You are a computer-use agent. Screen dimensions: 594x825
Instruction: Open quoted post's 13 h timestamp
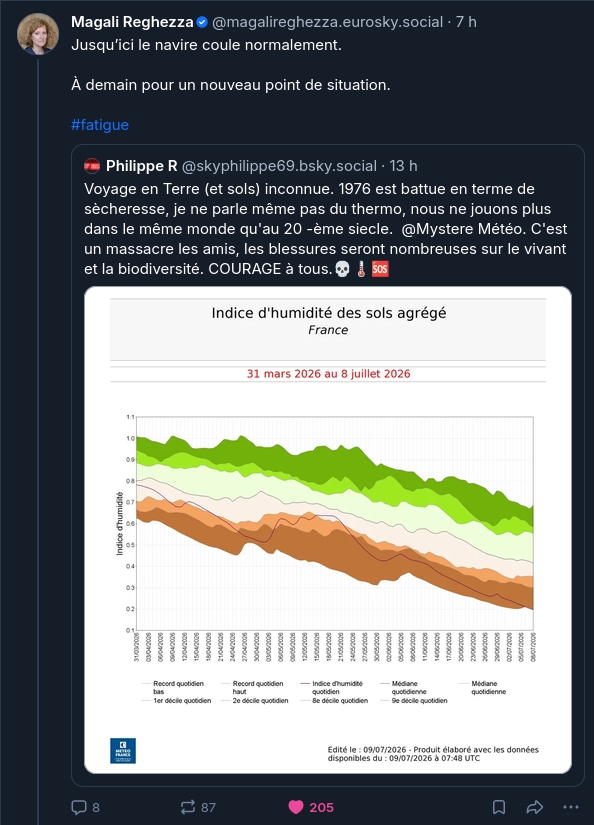(x=404, y=166)
